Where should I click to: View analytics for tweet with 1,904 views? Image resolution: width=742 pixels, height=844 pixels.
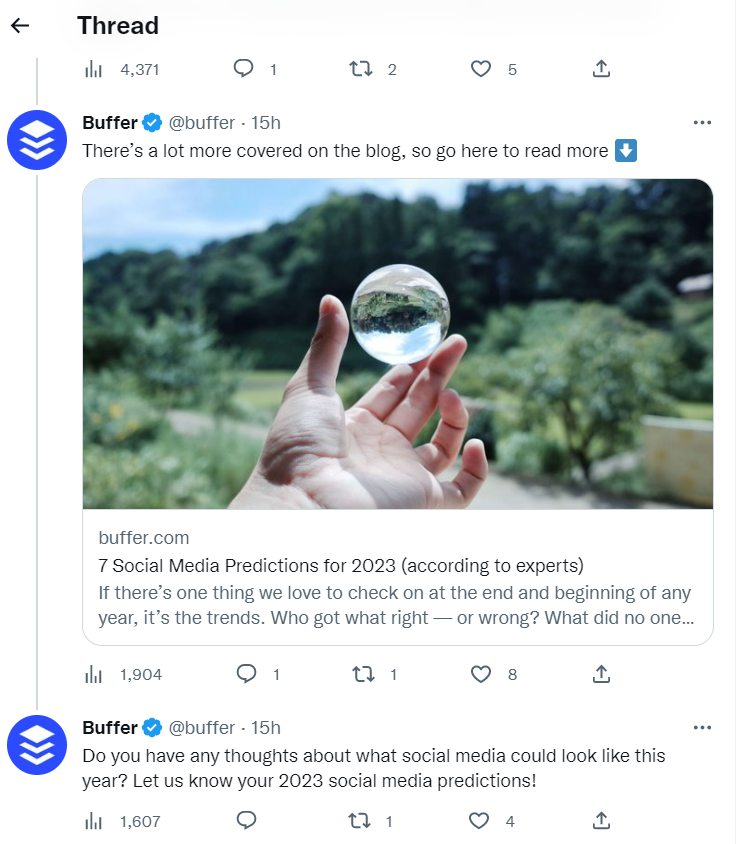click(x=94, y=675)
